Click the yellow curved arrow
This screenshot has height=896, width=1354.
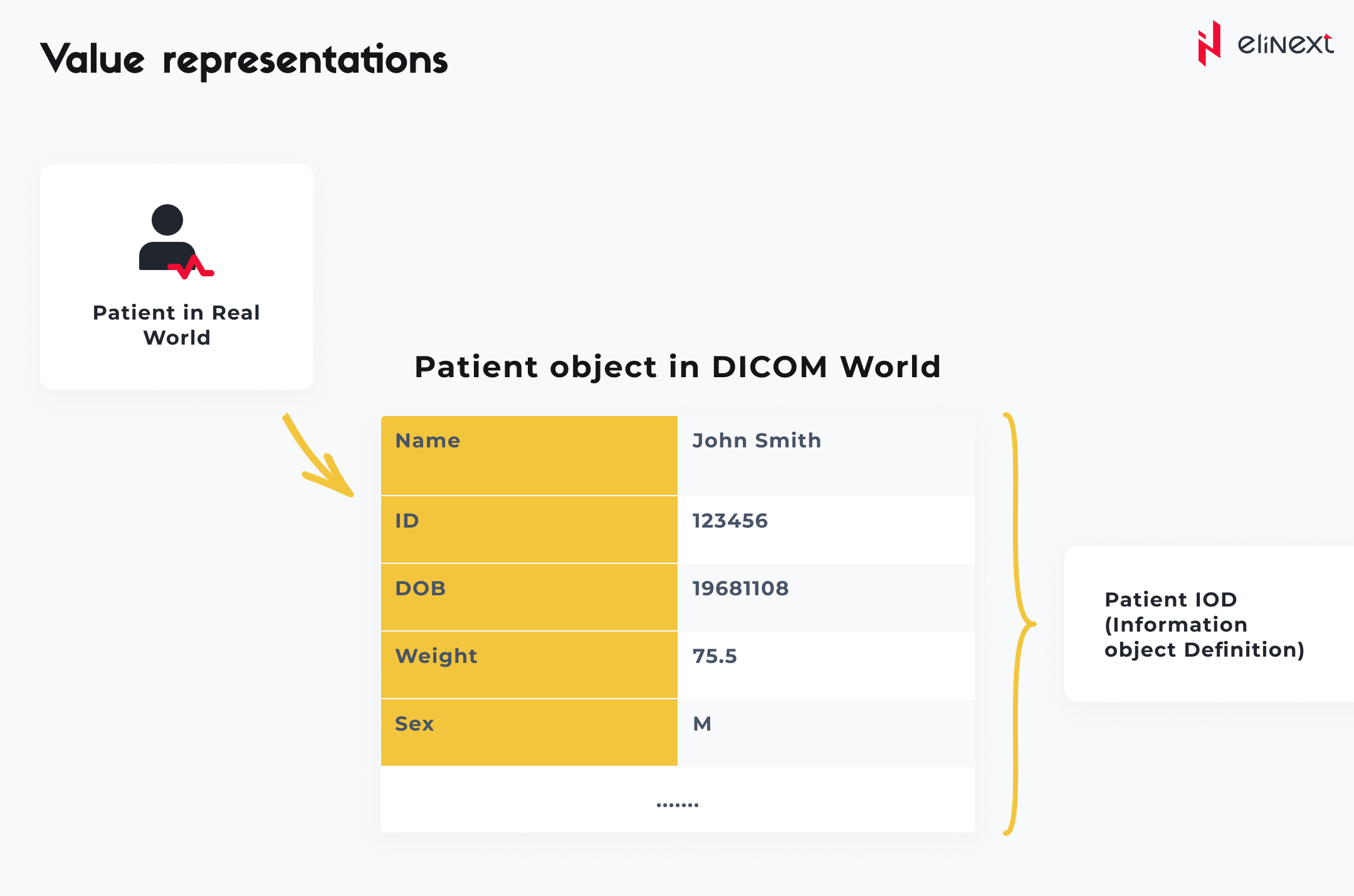click(x=320, y=457)
